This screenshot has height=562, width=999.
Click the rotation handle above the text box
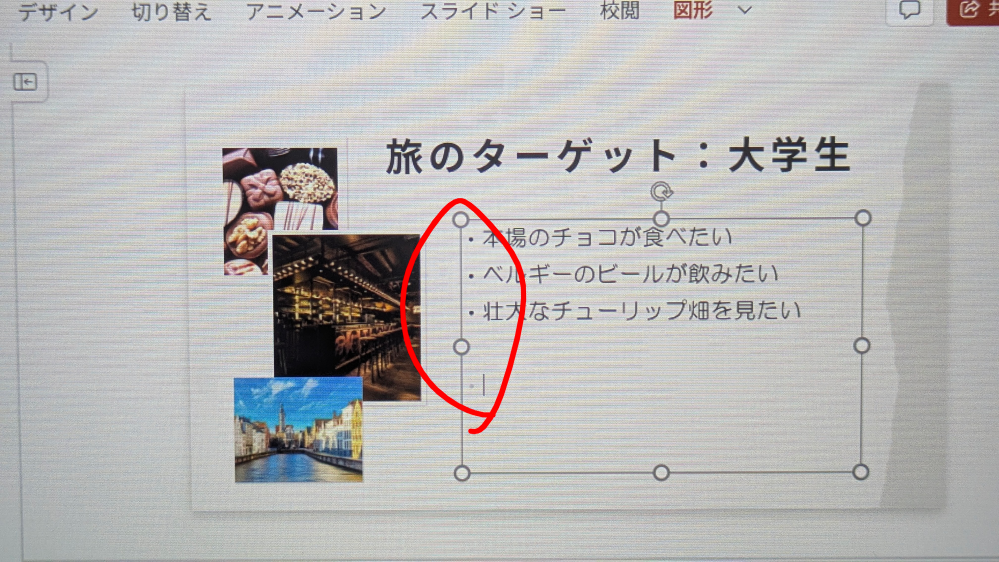(x=661, y=191)
